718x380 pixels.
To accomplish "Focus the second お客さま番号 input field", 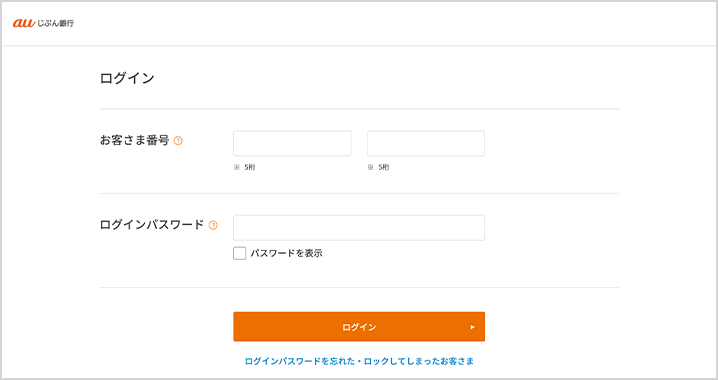I will point(426,143).
